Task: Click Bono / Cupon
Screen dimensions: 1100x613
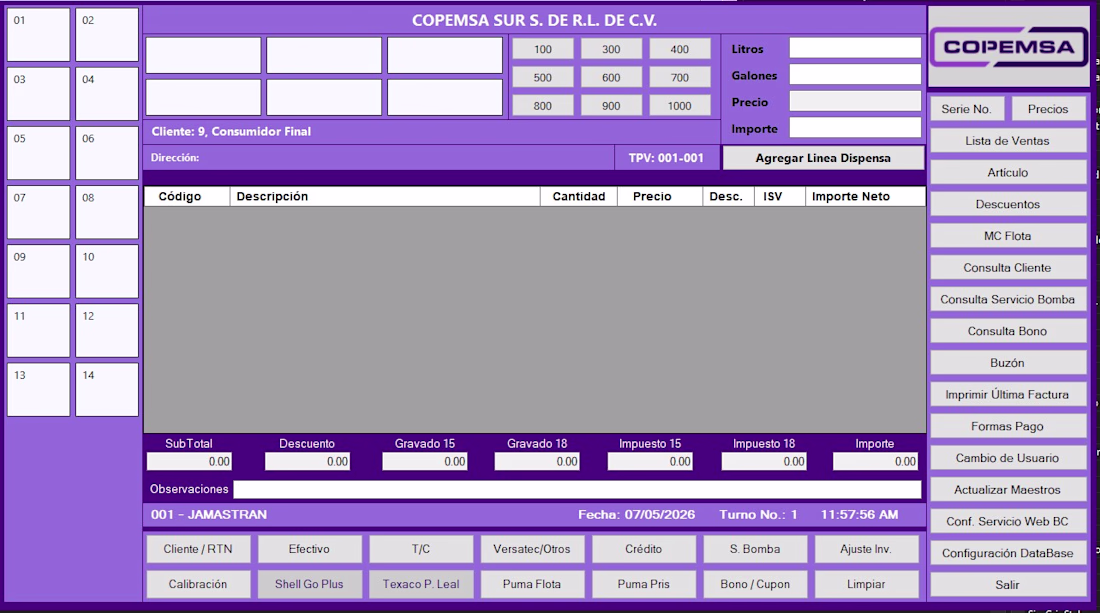Action: pyautogui.click(x=755, y=584)
